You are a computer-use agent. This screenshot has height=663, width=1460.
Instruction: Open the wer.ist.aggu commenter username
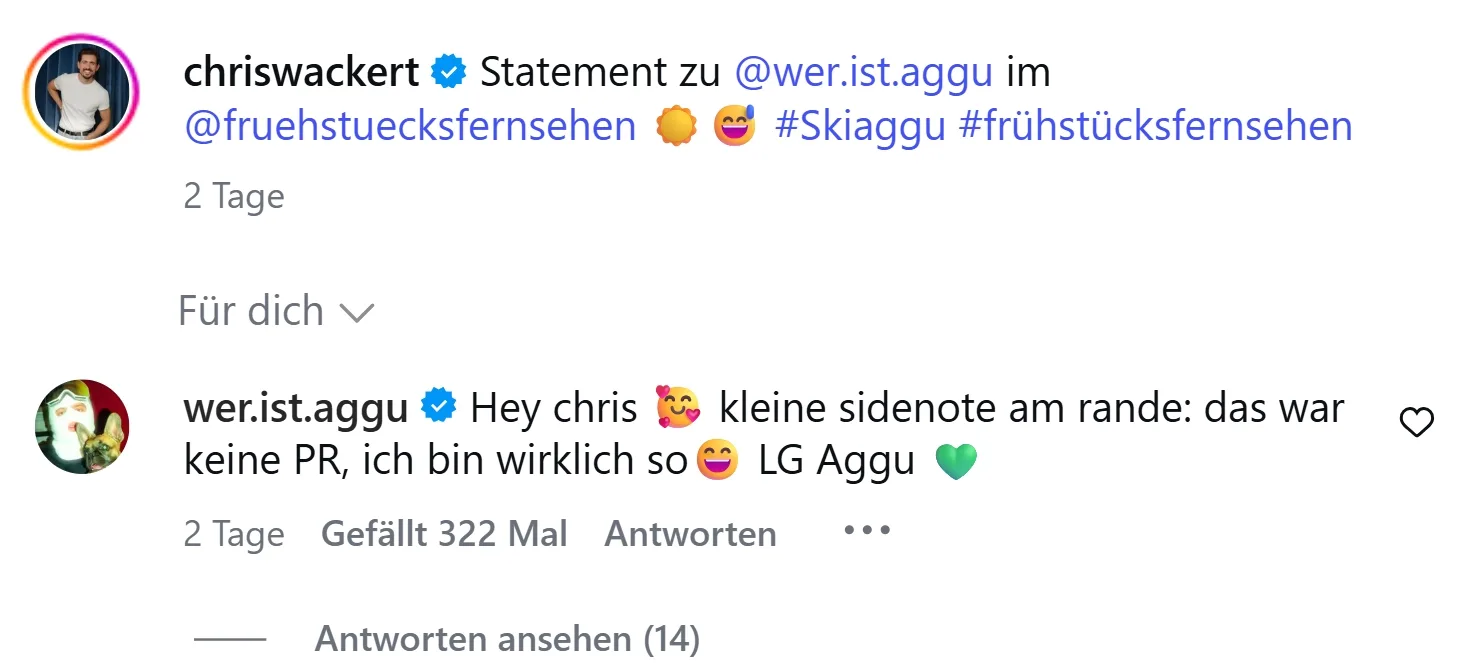point(296,408)
